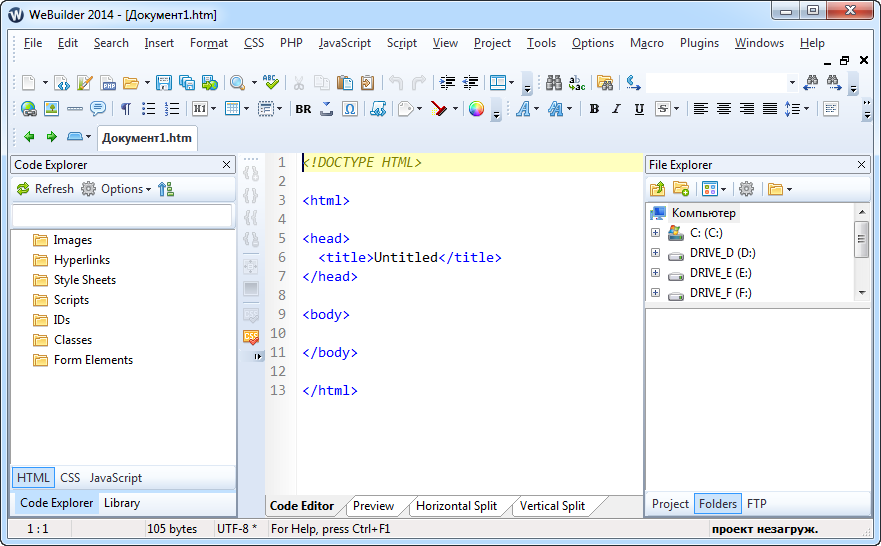Viewport: 881px width, 546px height.
Task: Select the CSS filter in Code Explorer
Action: [70, 477]
